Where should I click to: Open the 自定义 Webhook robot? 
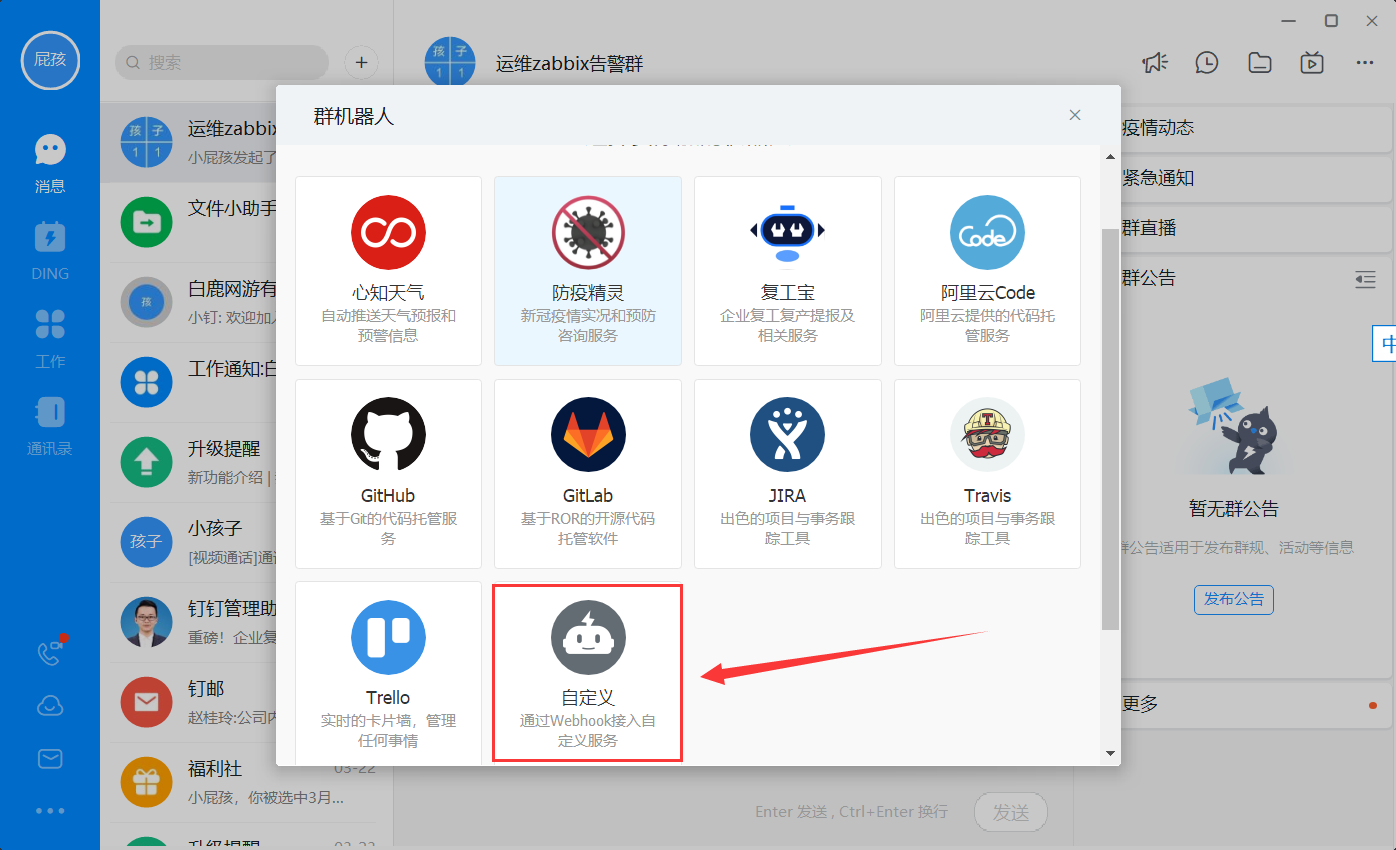pyautogui.click(x=588, y=672)
